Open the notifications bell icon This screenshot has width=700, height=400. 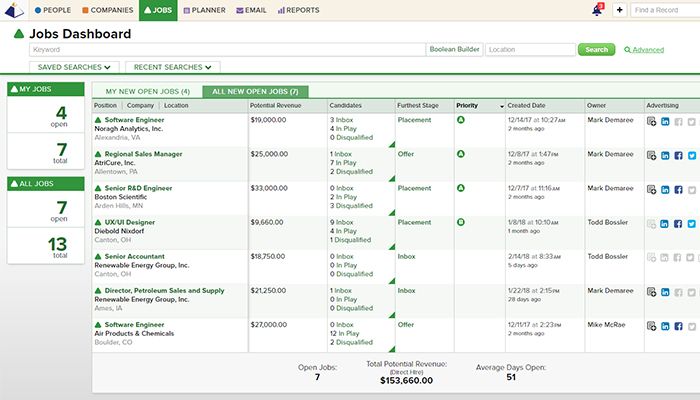tap(598, 10)
